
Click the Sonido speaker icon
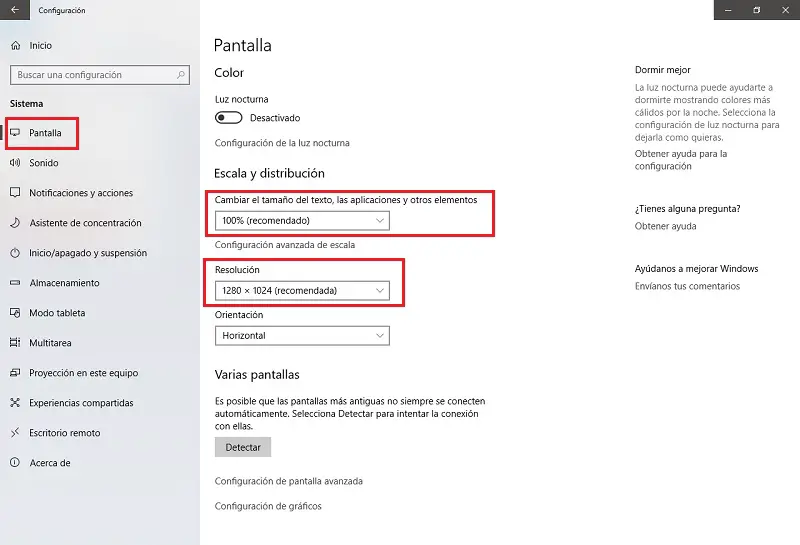point(15,163)
